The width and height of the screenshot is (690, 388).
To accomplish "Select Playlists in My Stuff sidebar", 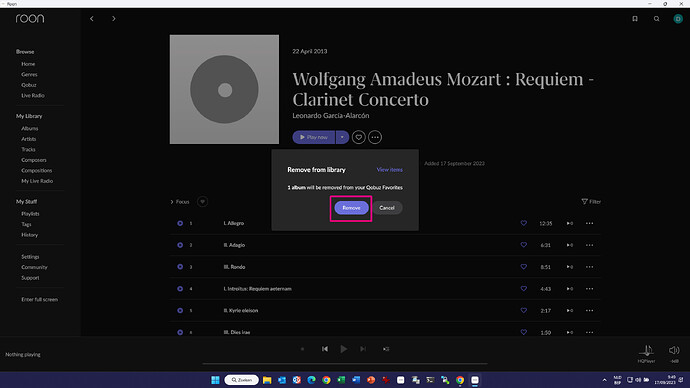I will (x=30, y=214).
